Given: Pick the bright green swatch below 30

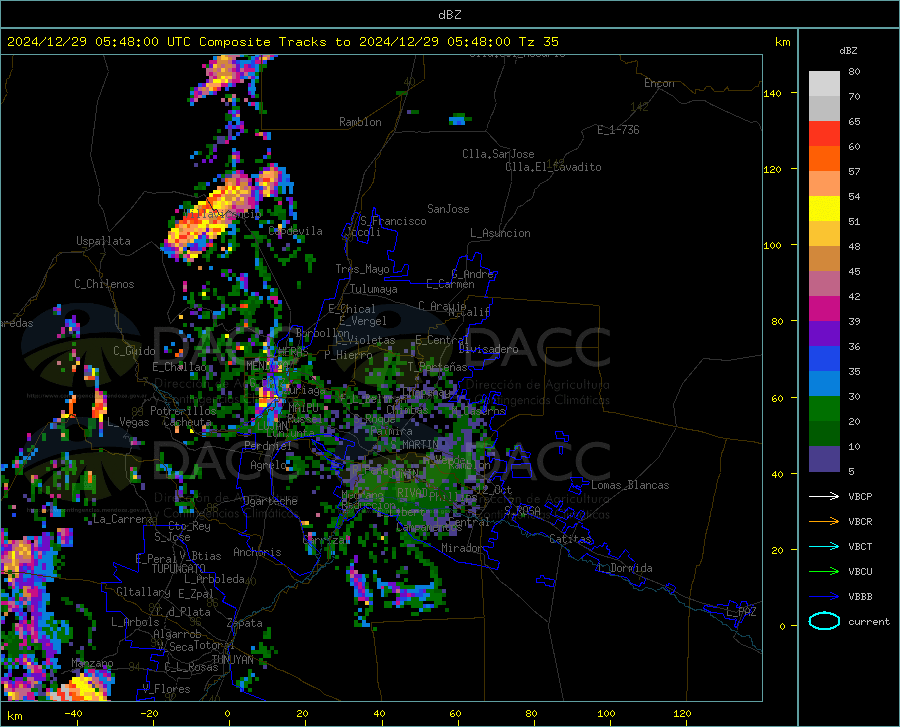Looking at the screenshot, I should tap(824, 409).
